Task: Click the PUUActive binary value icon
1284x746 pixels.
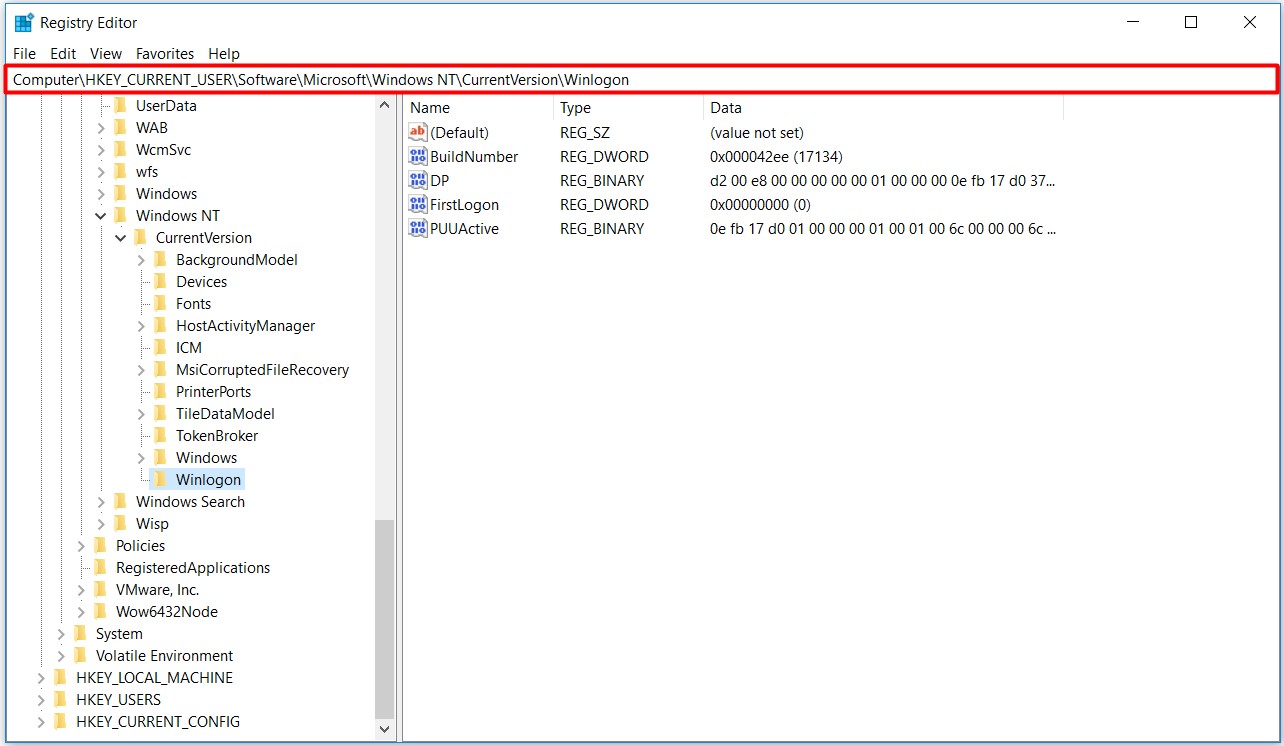Action: click(418, 228)
